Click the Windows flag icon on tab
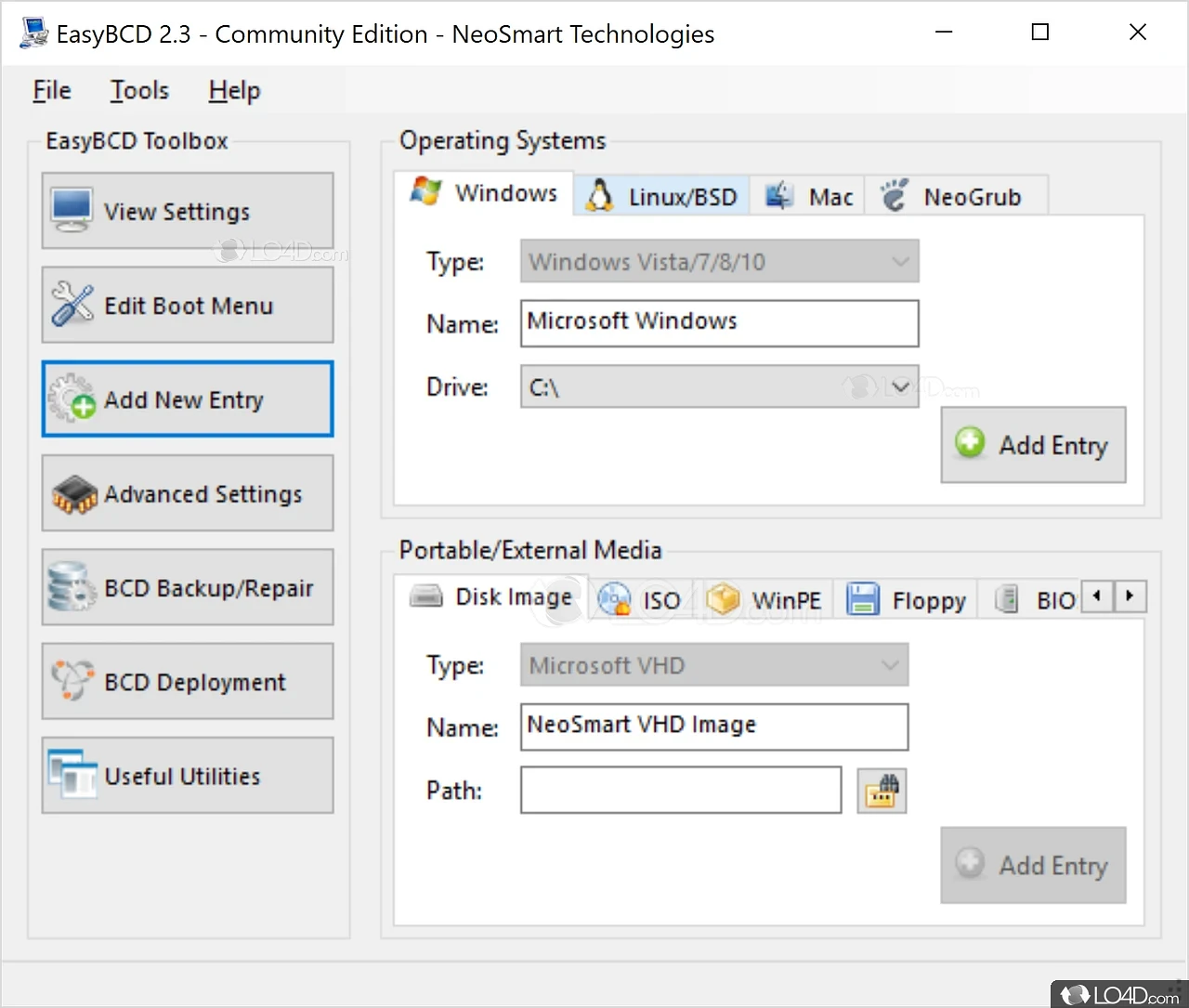The height and width of the screenshot is (1008, 1189). tap(426, 191)
